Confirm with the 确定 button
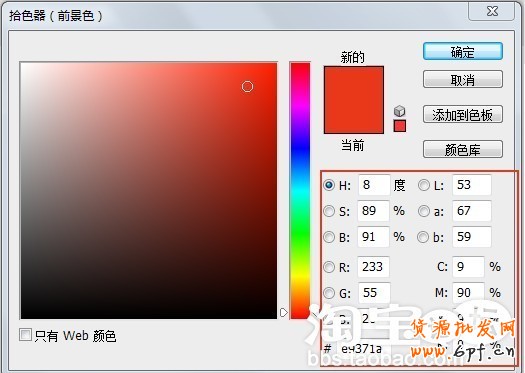Viewport: 525px width, 373px height. tap(463, 52)
